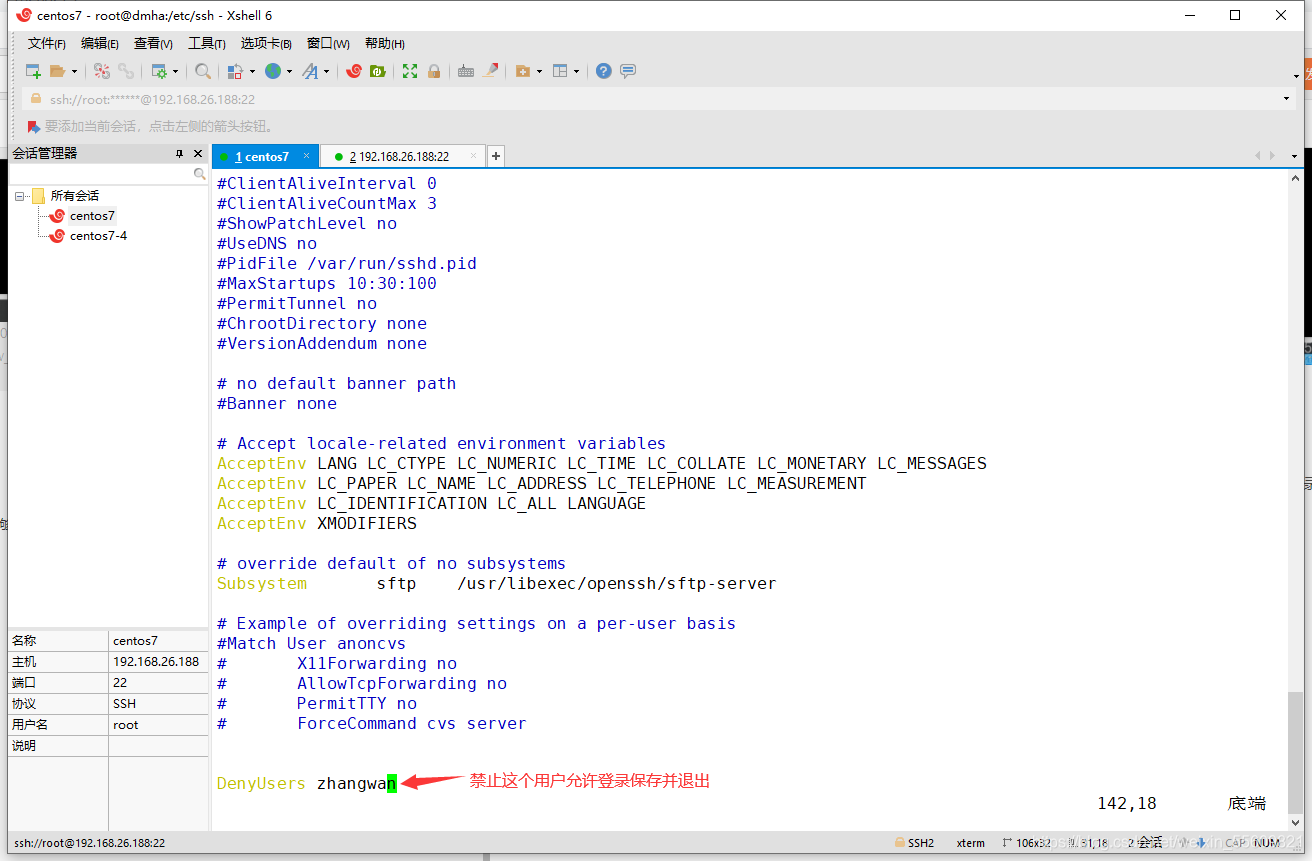Expand dropdown next to Properties icon
The image size is (1312, 861).
click(175, 71)
